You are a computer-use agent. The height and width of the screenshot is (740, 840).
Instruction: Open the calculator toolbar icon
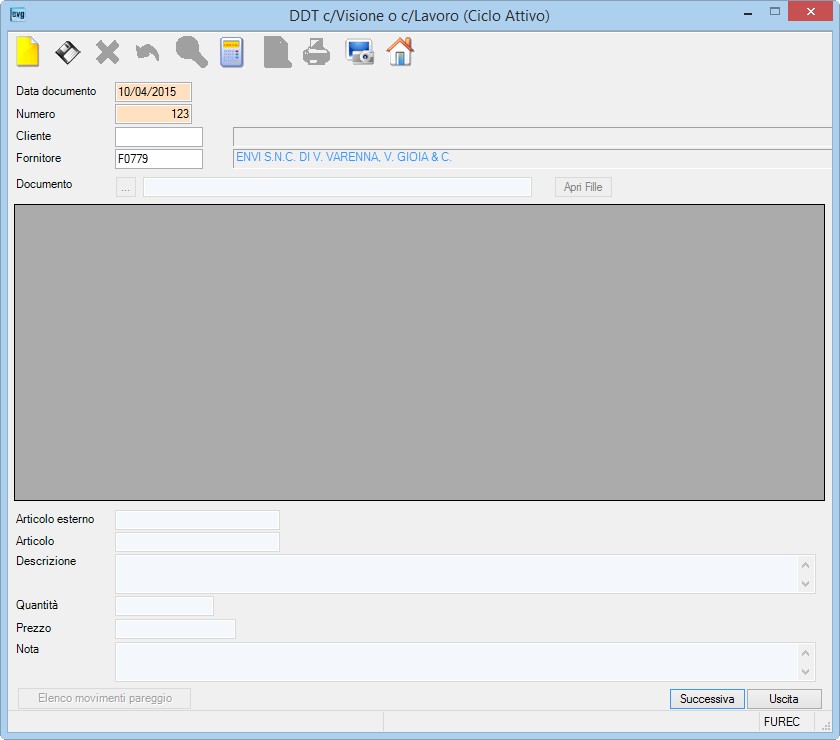point(231,52)
